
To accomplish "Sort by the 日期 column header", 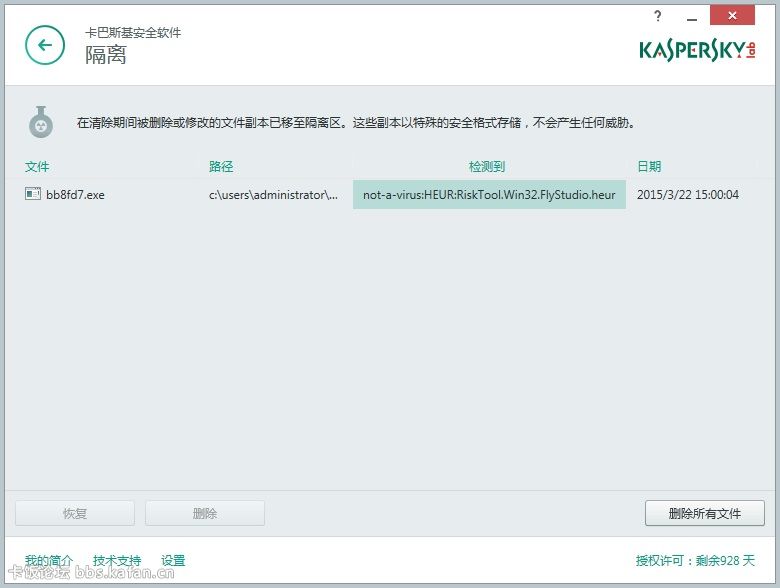I will (649, 167).
